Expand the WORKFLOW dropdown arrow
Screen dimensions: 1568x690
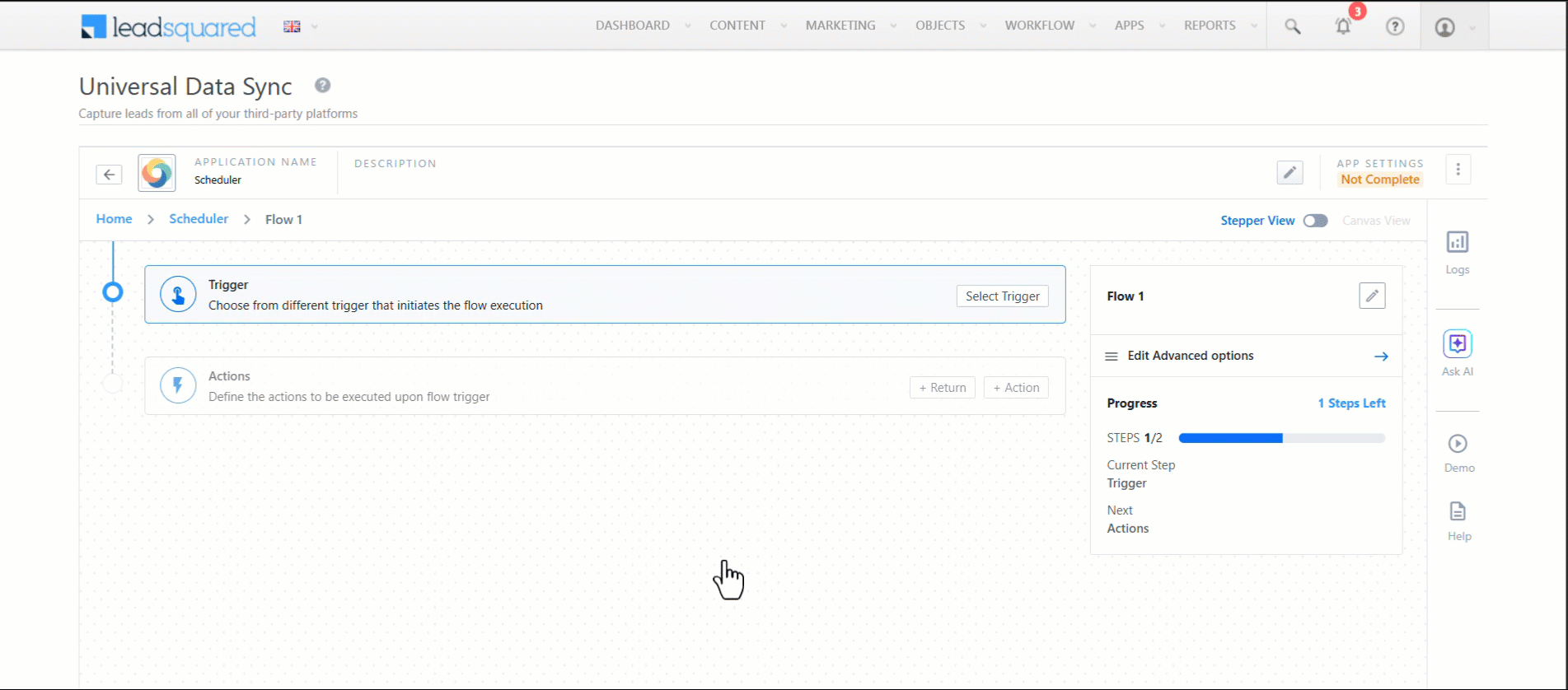[1093, 26]
